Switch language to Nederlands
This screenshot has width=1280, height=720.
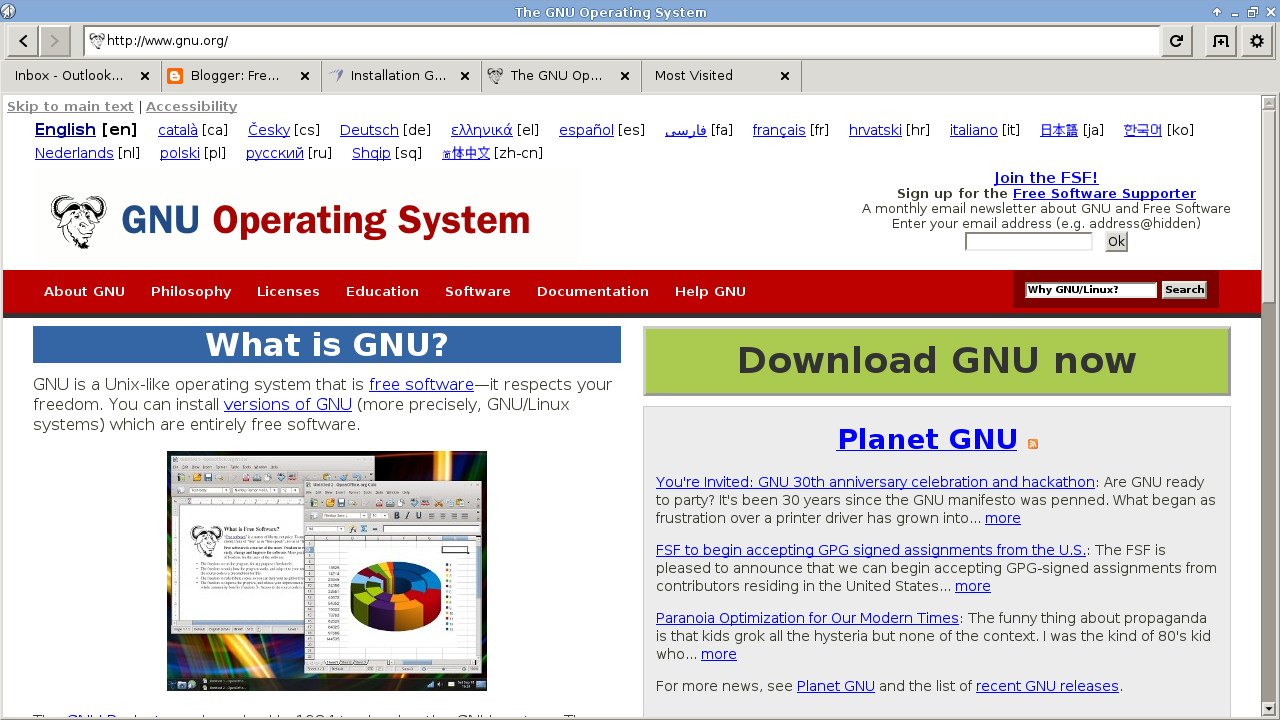click(x=74, y=153)
